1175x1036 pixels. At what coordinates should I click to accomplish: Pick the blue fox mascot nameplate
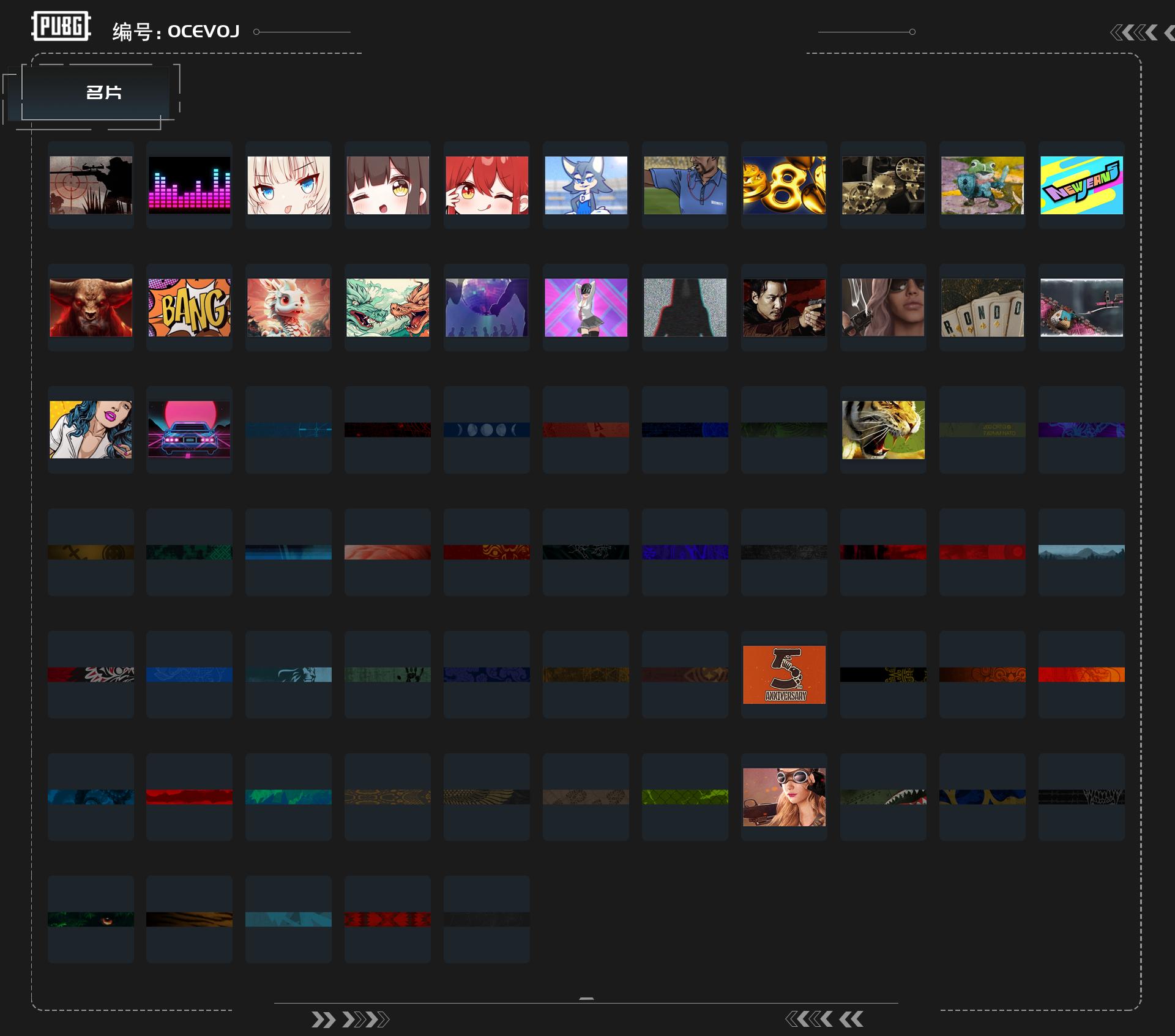586,185
